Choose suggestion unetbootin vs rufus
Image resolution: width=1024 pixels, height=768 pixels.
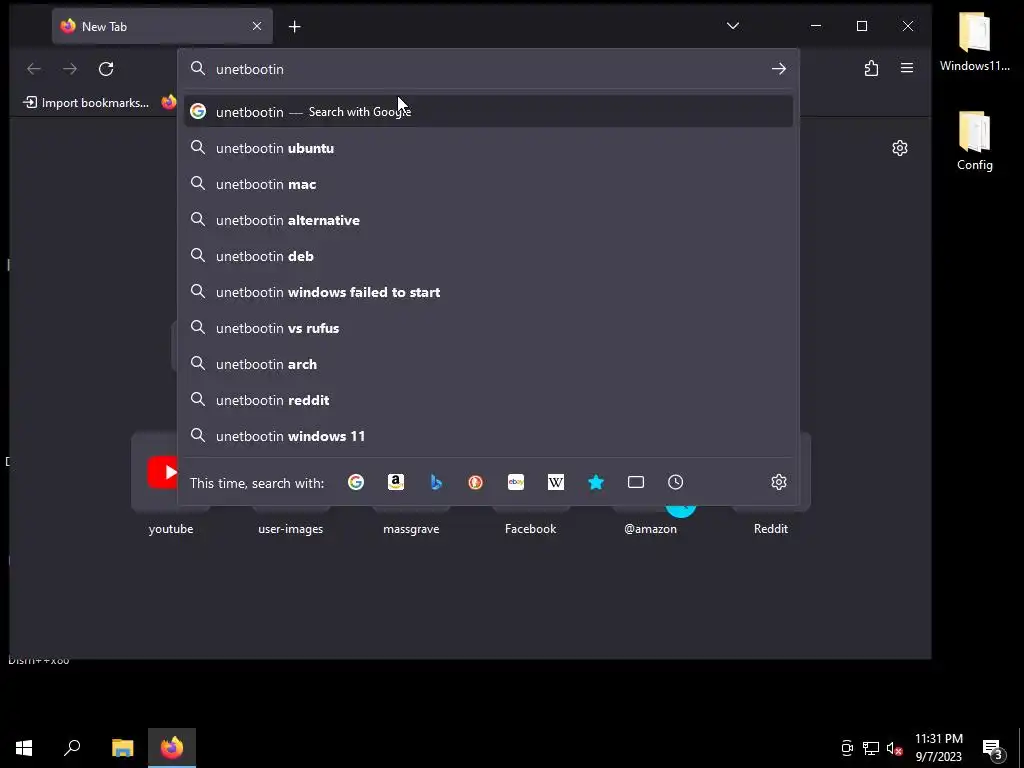click(488, 328)
